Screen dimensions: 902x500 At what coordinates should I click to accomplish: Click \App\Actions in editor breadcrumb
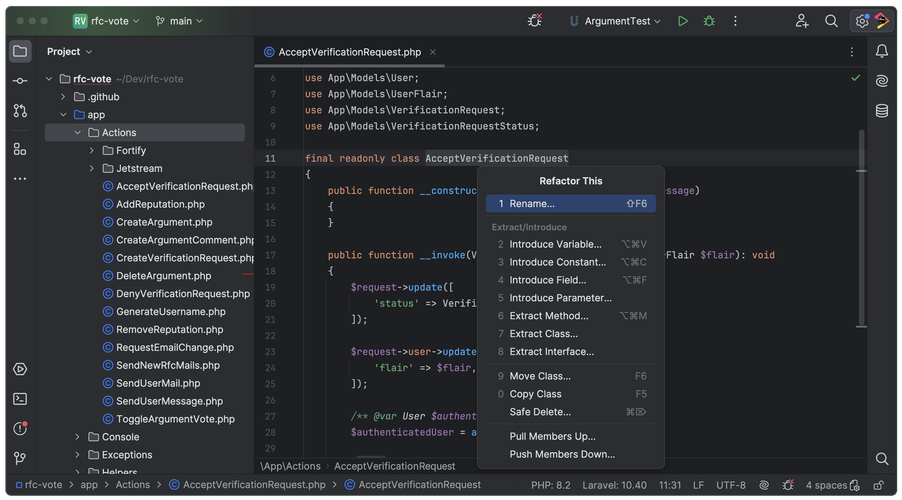point(291,466)
